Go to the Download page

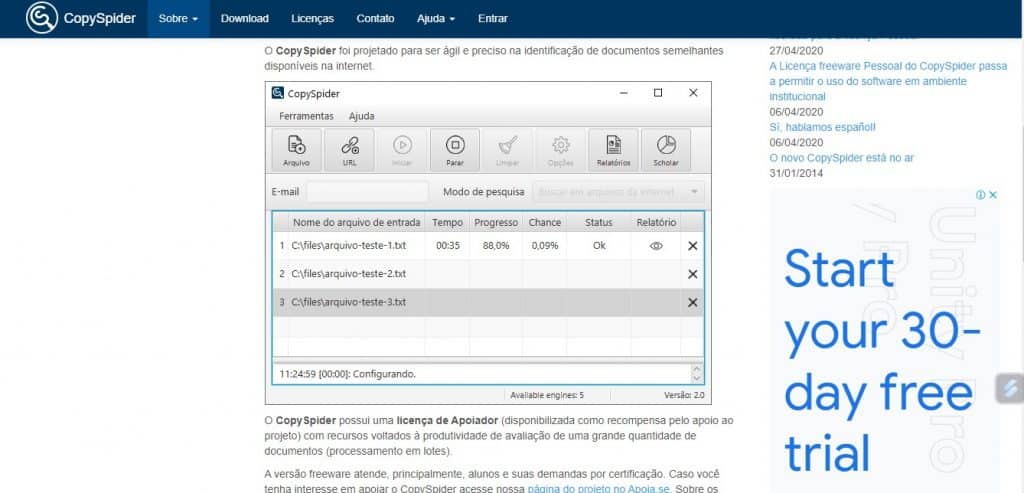click(x=244, y=18)
